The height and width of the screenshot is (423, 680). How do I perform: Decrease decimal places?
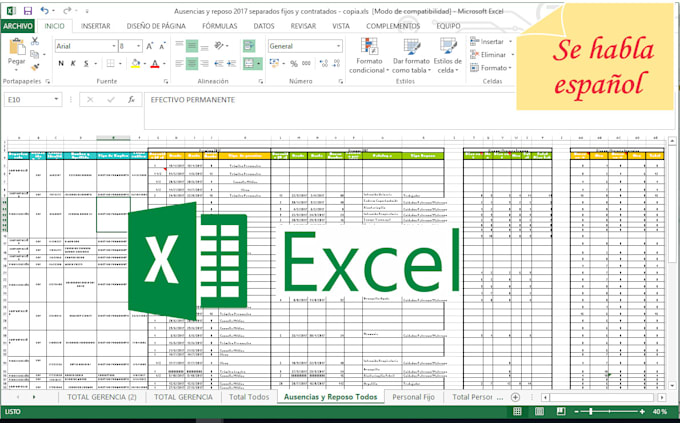(x=337, y=63)
